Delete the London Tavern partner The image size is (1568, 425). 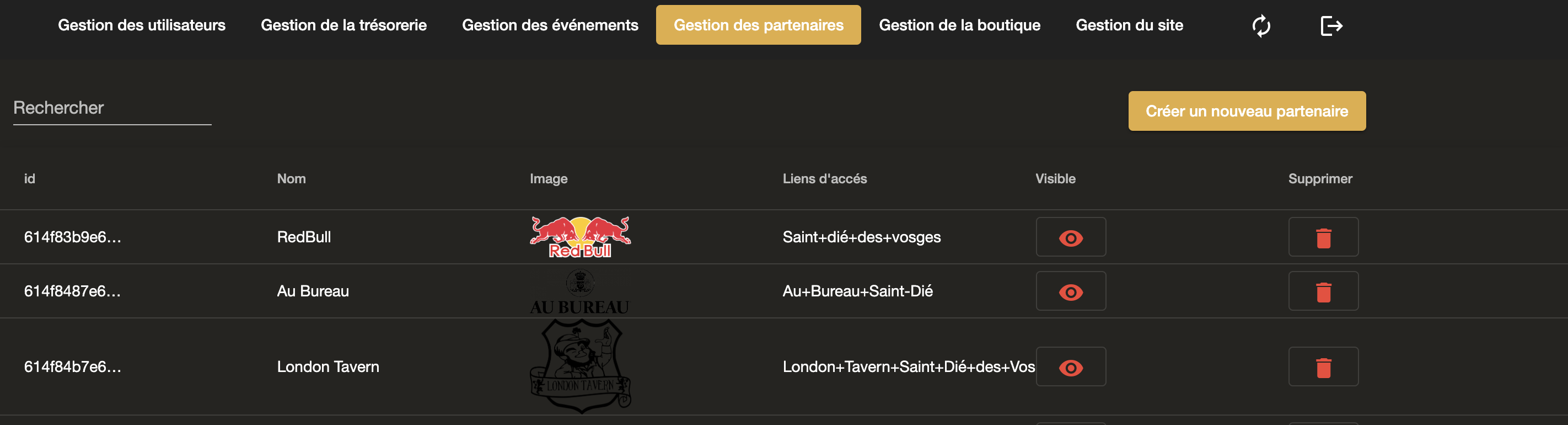point(1323,367)
